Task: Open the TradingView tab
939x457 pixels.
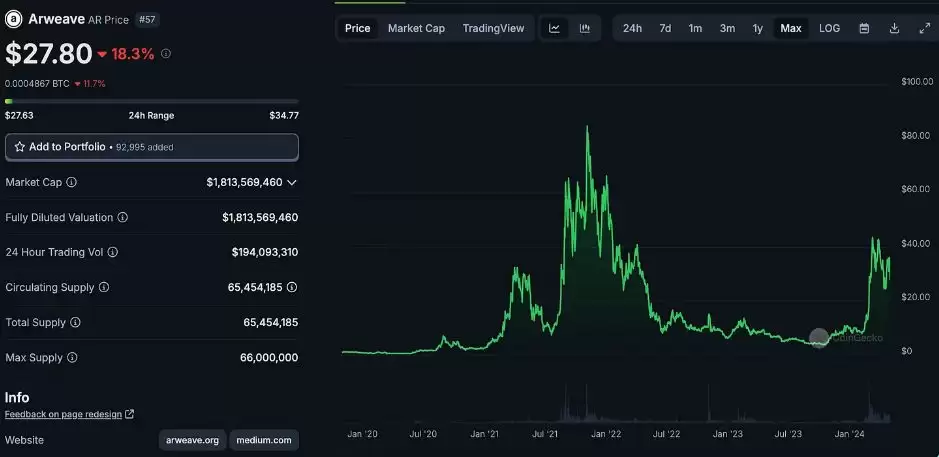Action: (493, 28)
